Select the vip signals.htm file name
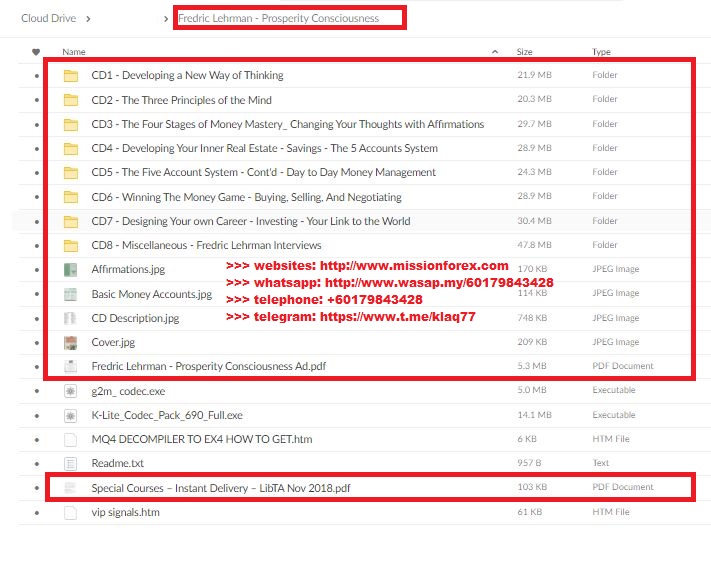The image size is (711, 575). [x=125, y=512]
